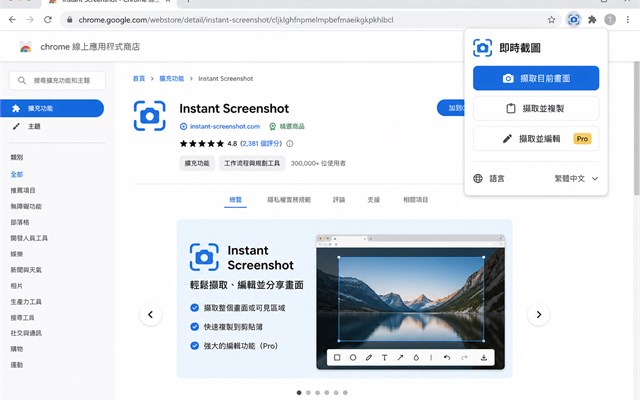Select the 生產力工具 category
This screenshot has height=400, width=640.
point(26,302)
